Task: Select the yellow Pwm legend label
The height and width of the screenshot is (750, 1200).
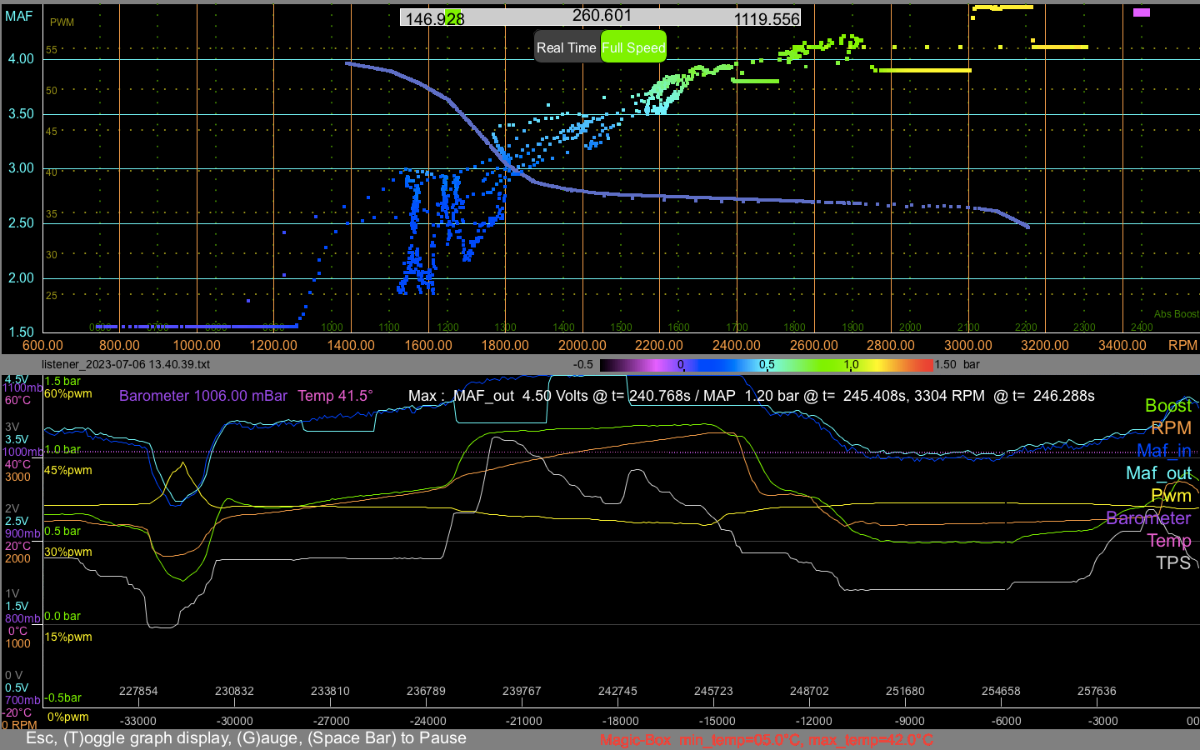Action: click(x=1171, y=495)
